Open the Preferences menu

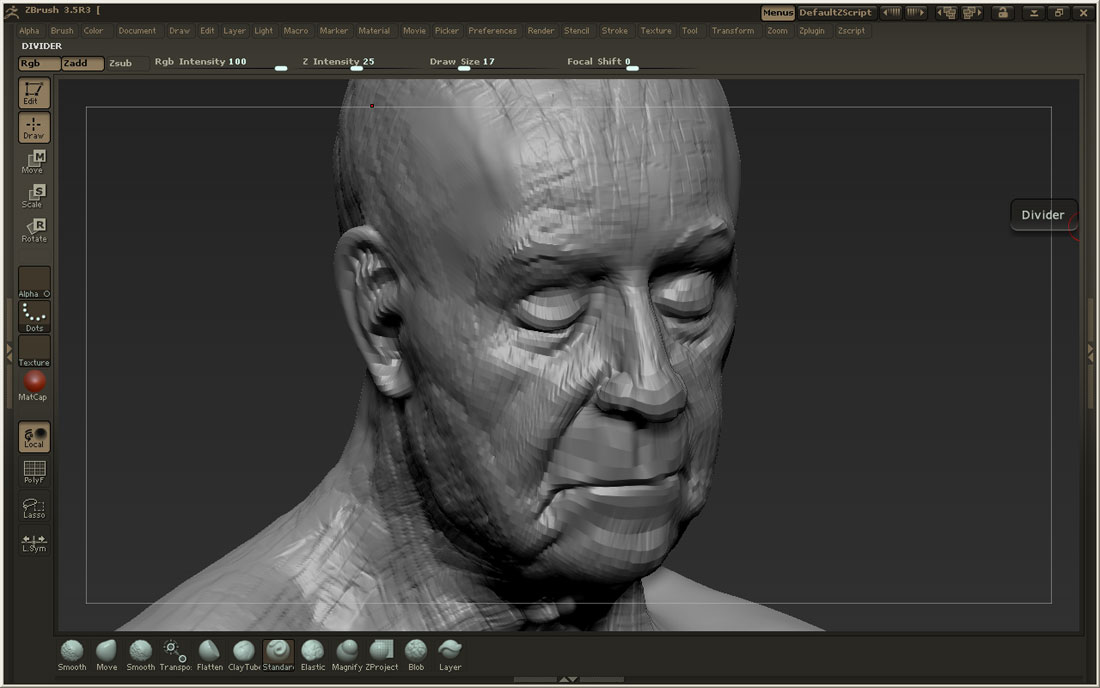492,31
